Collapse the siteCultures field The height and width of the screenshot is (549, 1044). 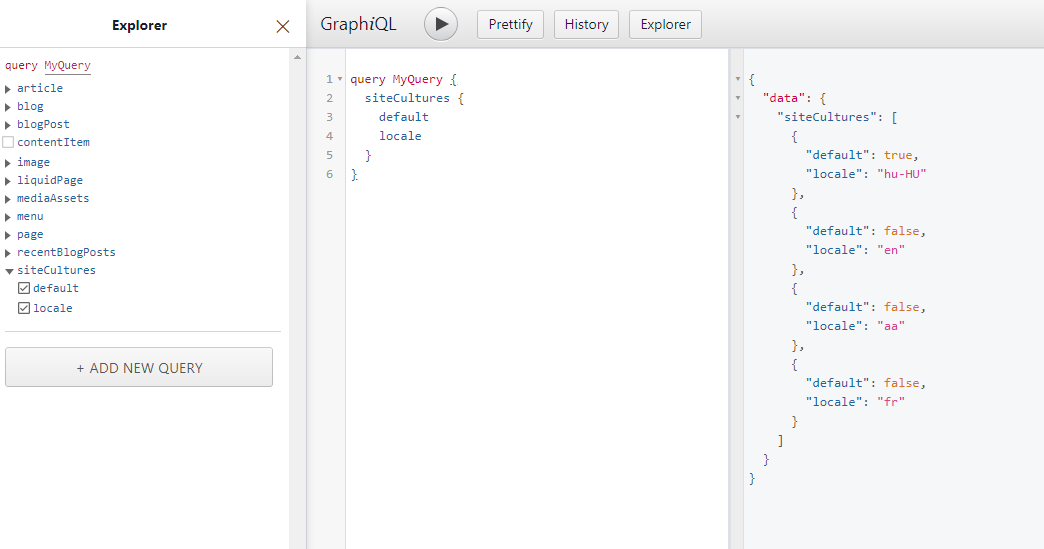point(9,271)
